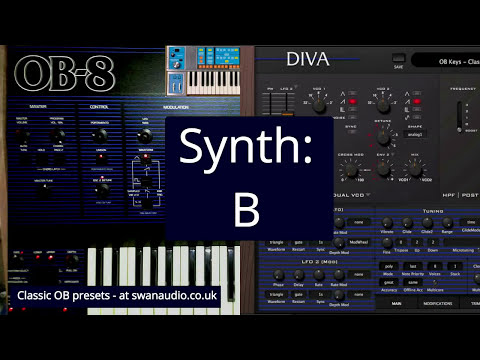
Task: Click the LFO 2 Delay knob
Action: point(298,275)
